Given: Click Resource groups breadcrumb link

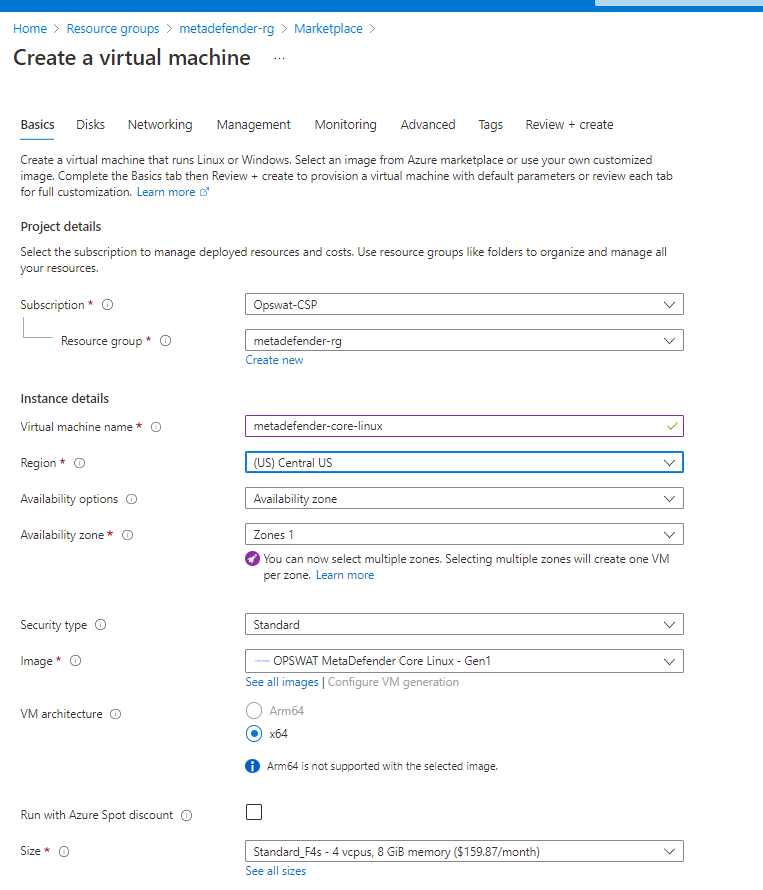Looking at the screenshot, I should pyautogui.click(x=113, y=28).
